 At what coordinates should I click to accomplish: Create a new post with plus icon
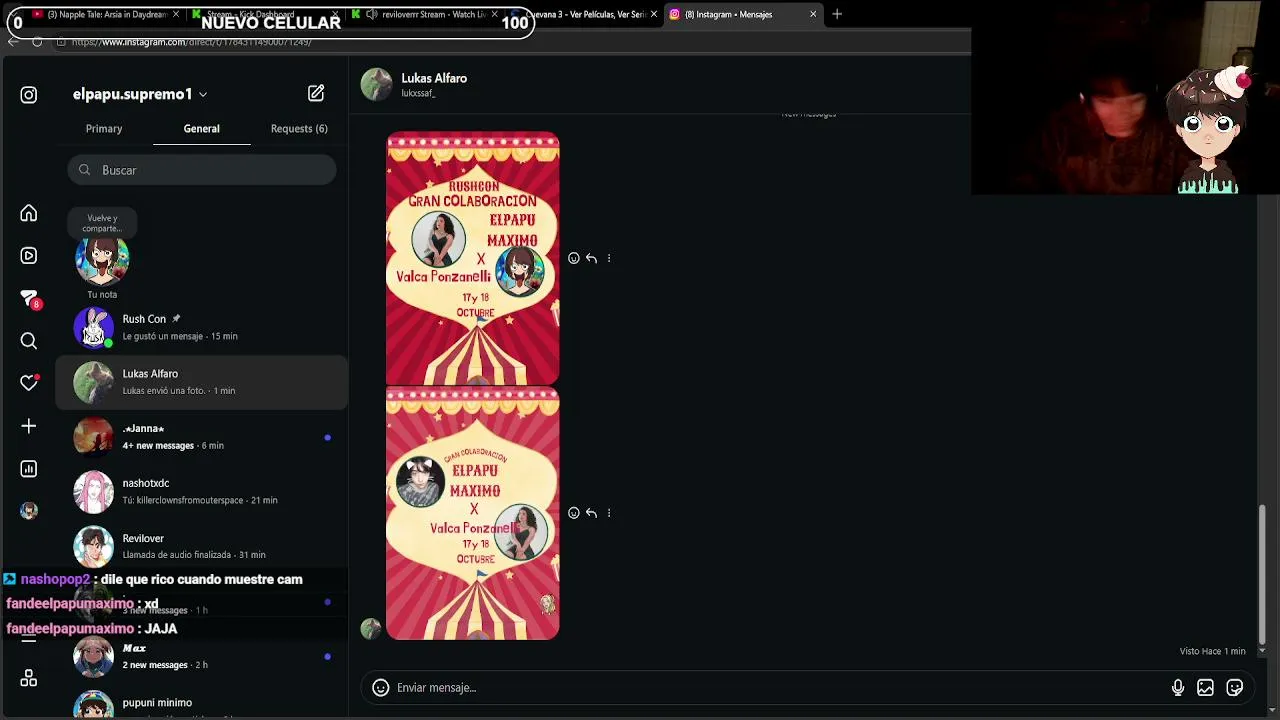[29, 426]
